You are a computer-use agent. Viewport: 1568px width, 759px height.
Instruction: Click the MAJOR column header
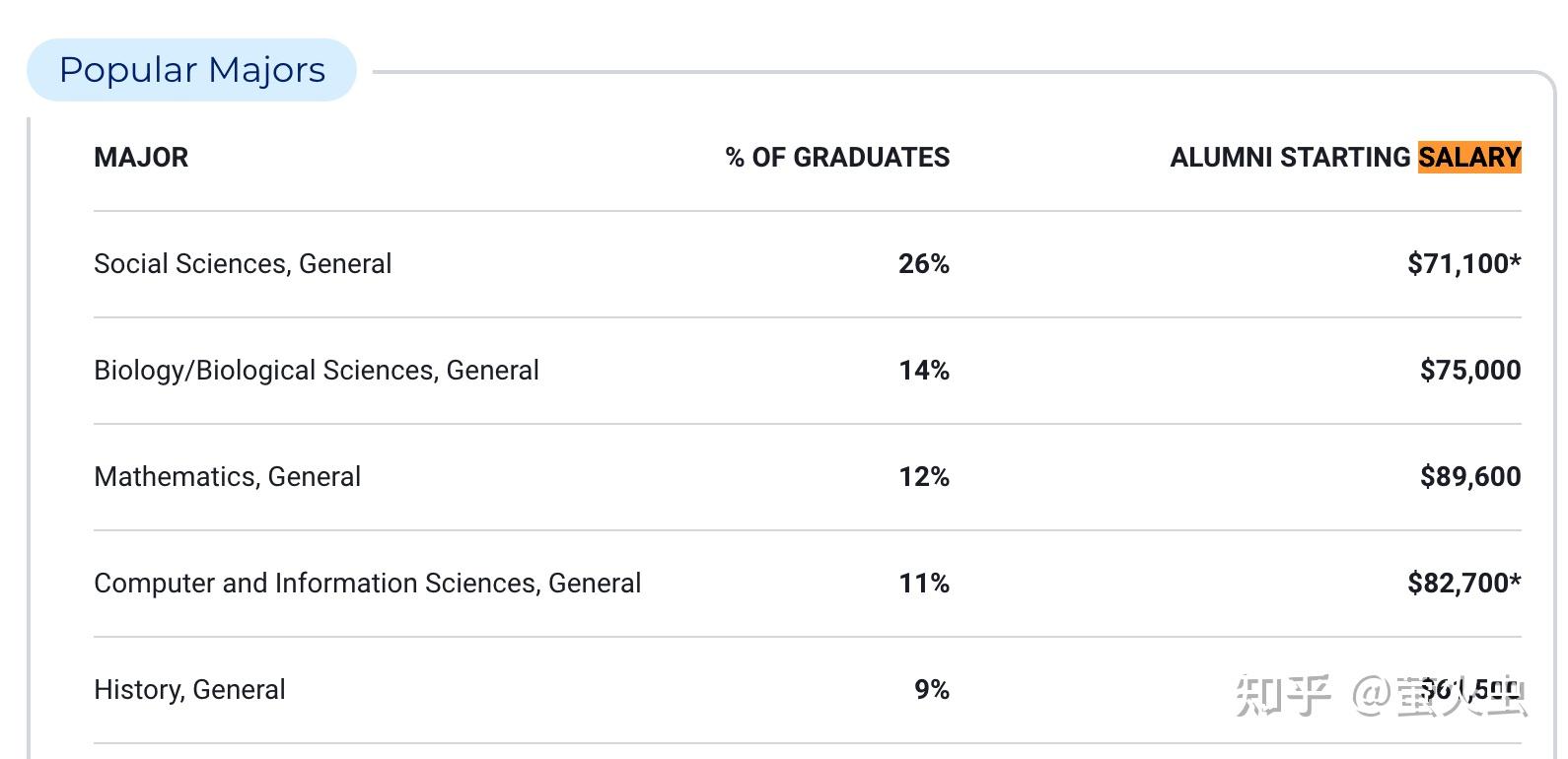click(141, 158)
